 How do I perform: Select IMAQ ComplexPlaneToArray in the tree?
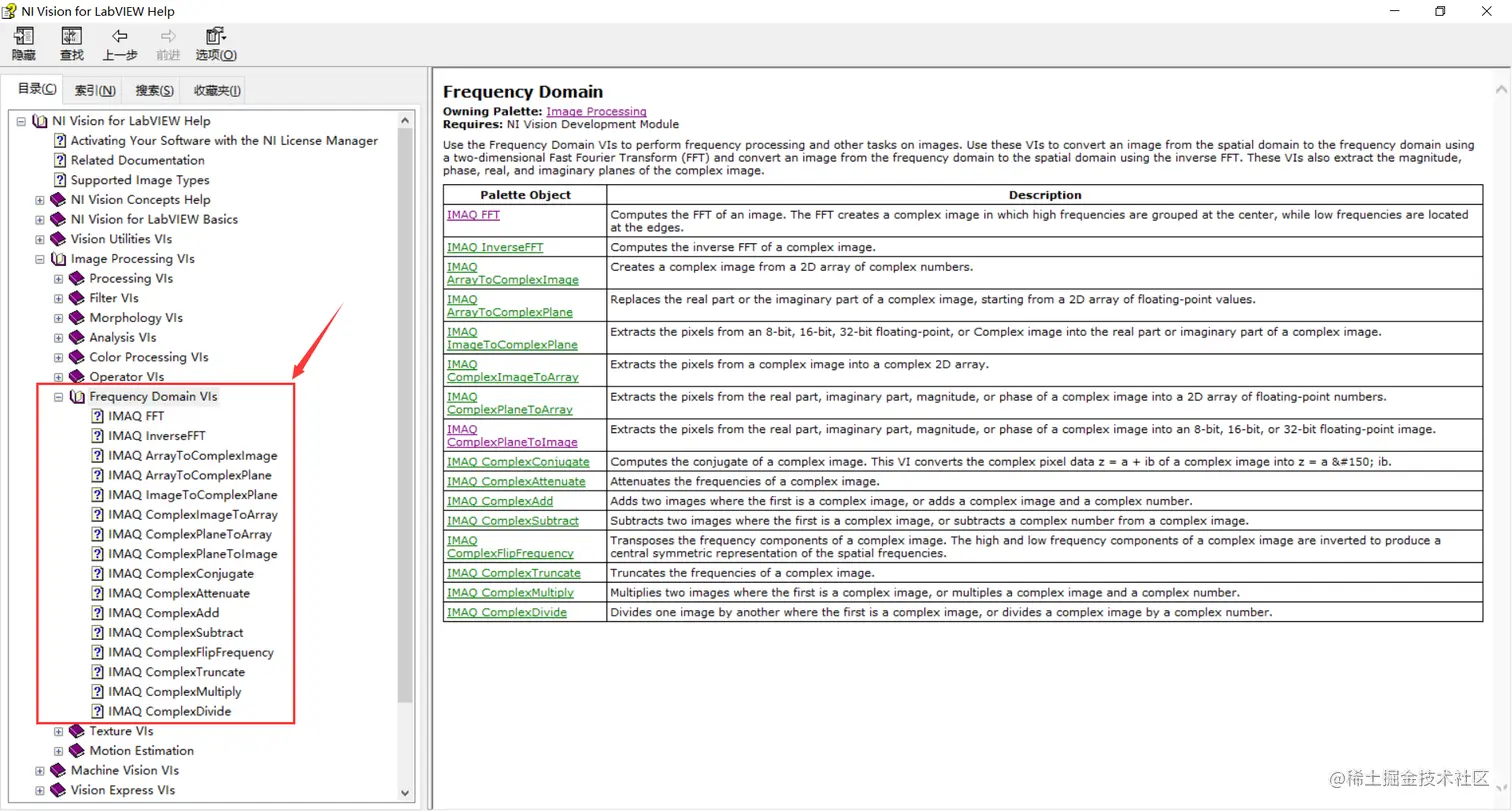190,534
